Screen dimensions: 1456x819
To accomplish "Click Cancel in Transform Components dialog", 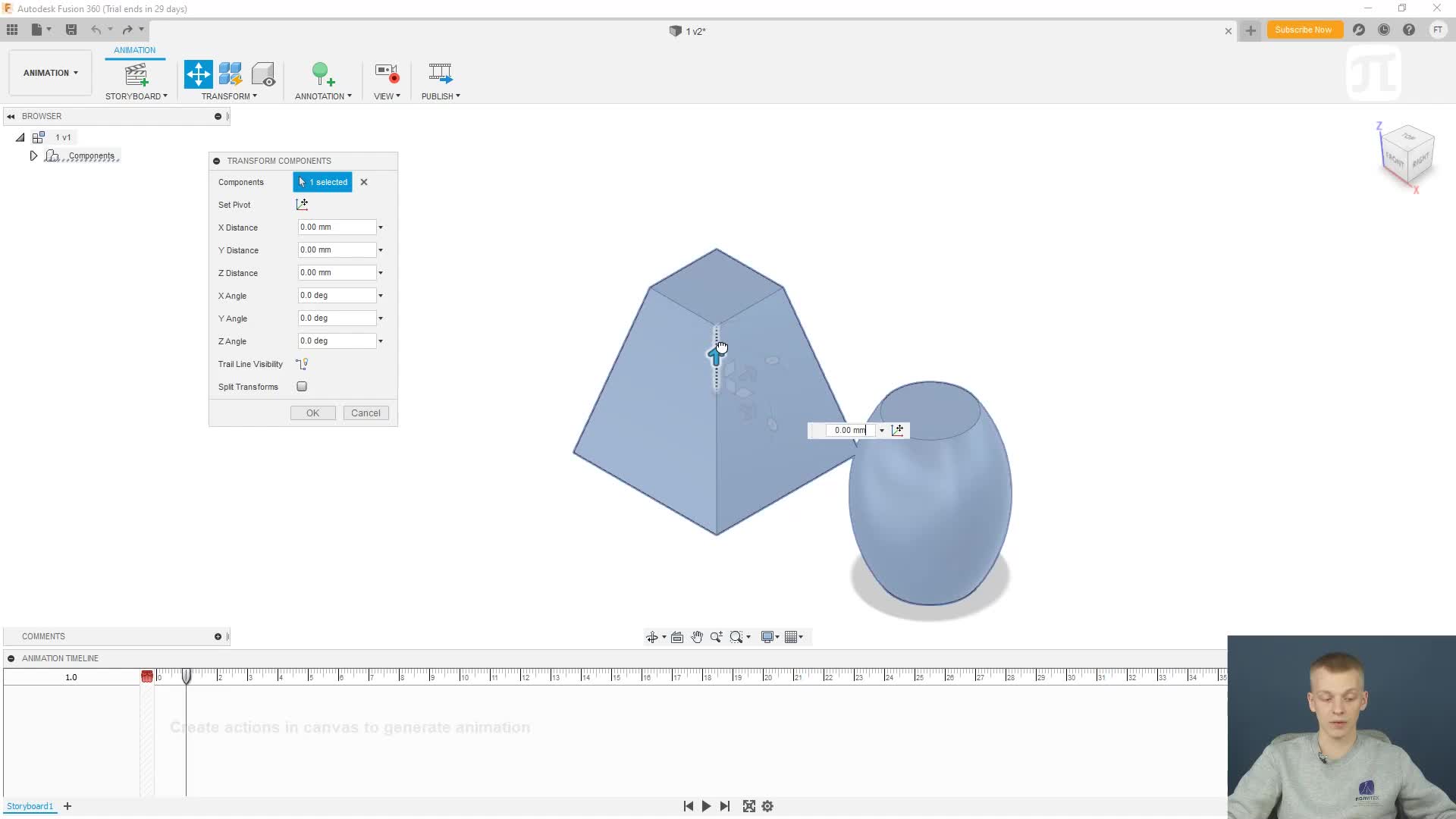I will click(366, 413).
